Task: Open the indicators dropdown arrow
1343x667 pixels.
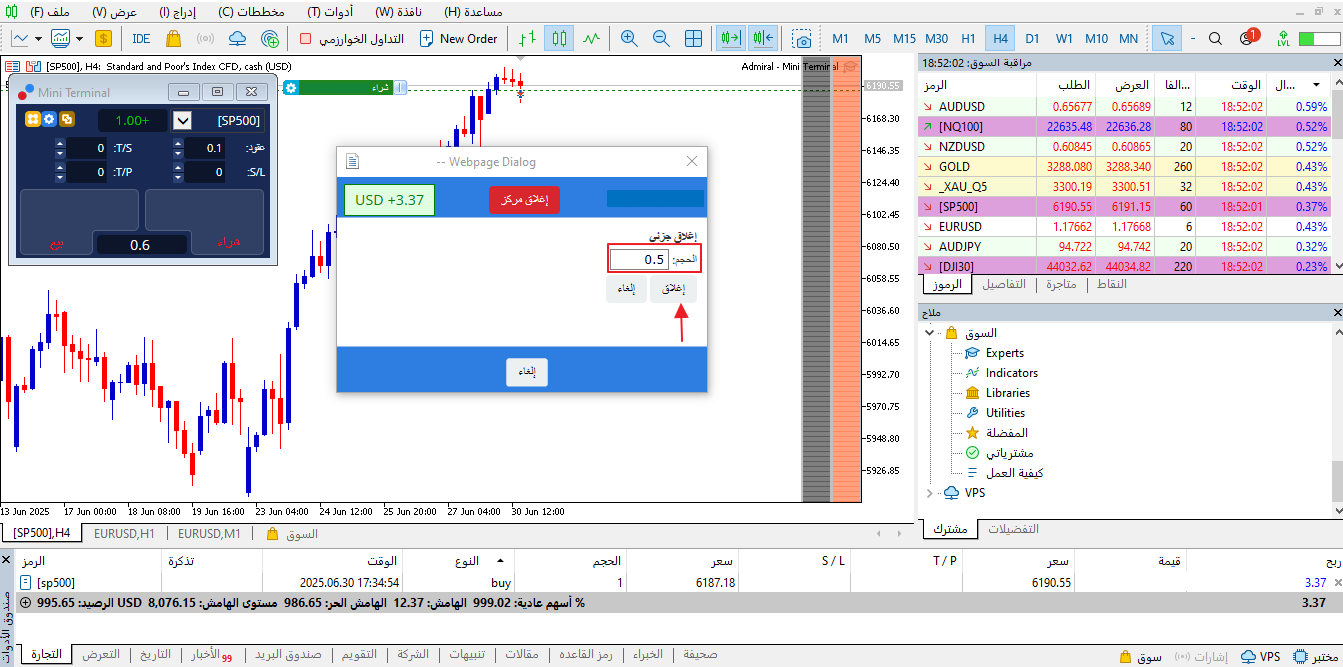Action: tap(78, 39)
